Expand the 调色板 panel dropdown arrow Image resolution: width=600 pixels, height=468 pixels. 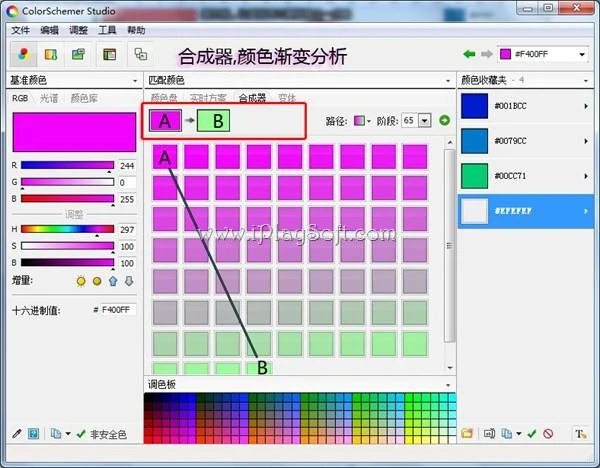tap(448, 385)
